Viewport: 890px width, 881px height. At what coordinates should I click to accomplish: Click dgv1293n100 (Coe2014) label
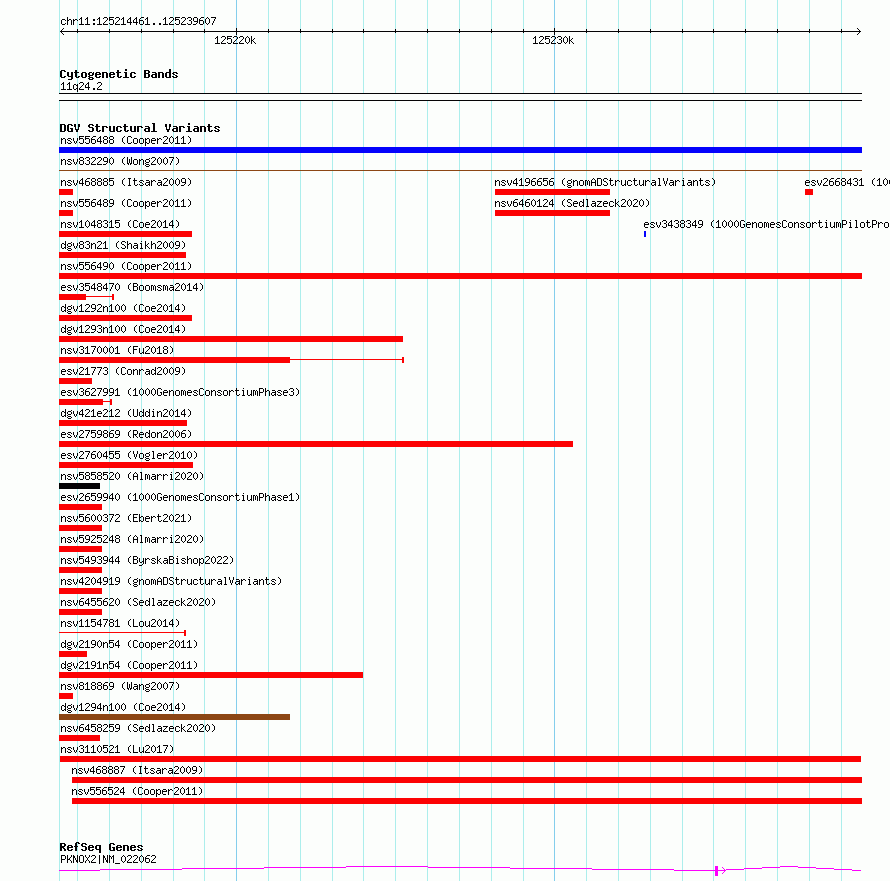[x=123, y=329]
